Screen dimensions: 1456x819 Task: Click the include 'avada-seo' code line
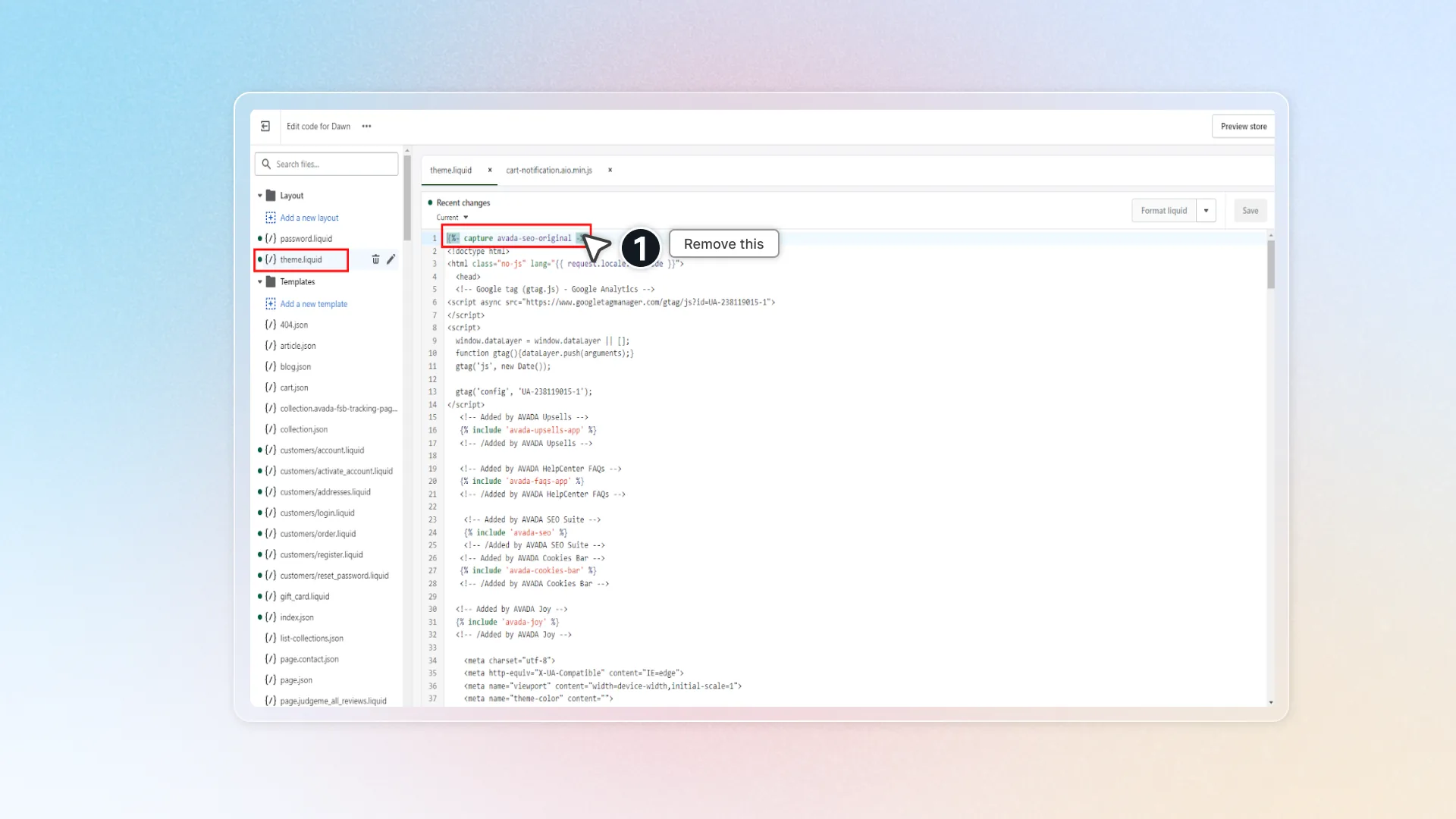[x=516, y=533]
